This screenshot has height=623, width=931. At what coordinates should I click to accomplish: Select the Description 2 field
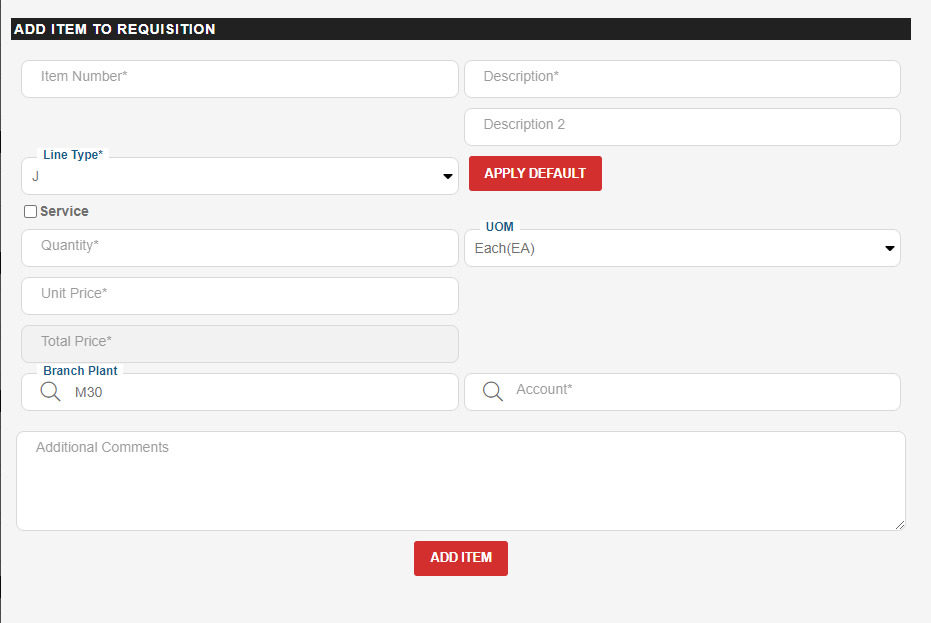(x=682, y=126)
